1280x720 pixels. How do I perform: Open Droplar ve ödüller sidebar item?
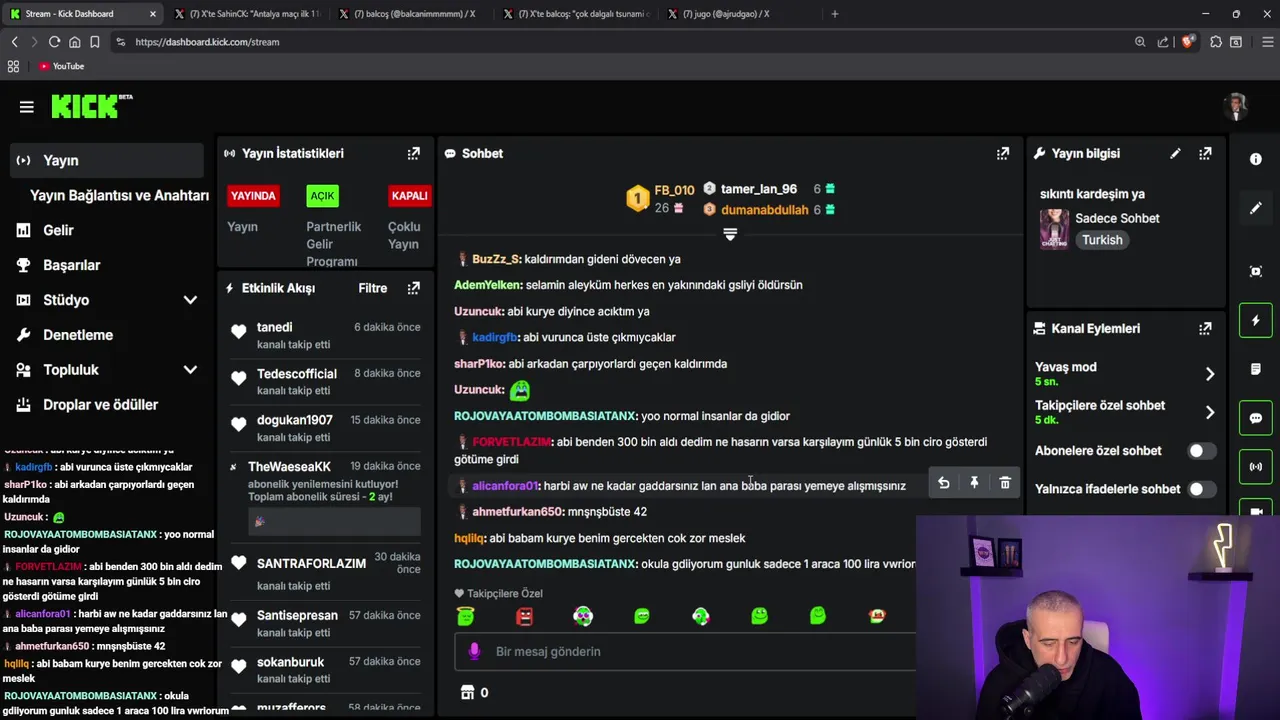point(100,405)
